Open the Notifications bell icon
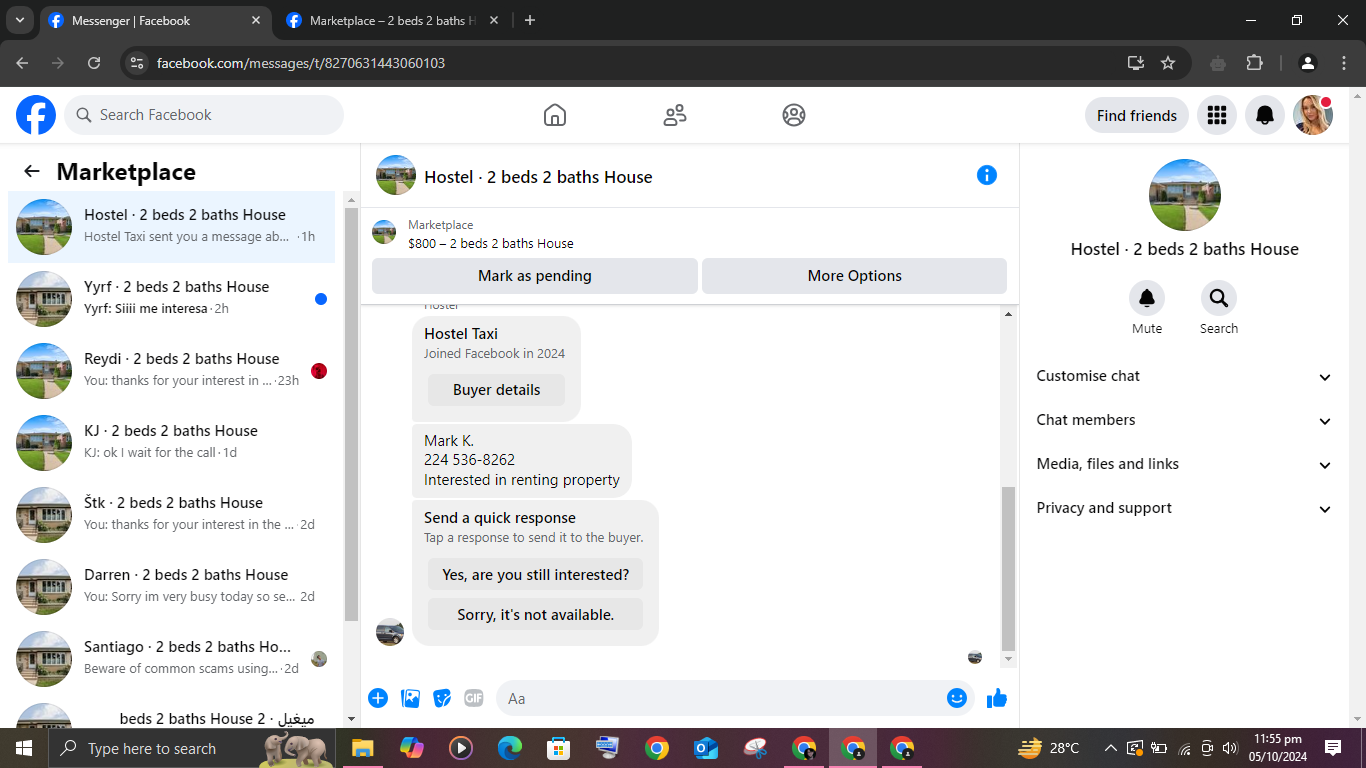1366x768 pixels. click(x=1265, y=115)
